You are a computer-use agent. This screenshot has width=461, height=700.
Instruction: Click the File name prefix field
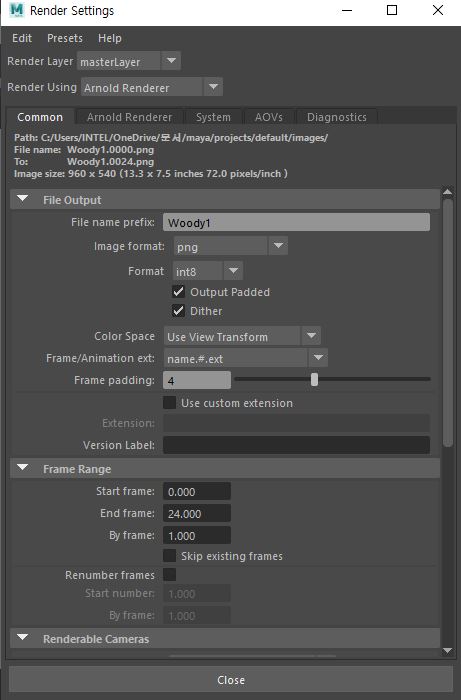point(296,222)
